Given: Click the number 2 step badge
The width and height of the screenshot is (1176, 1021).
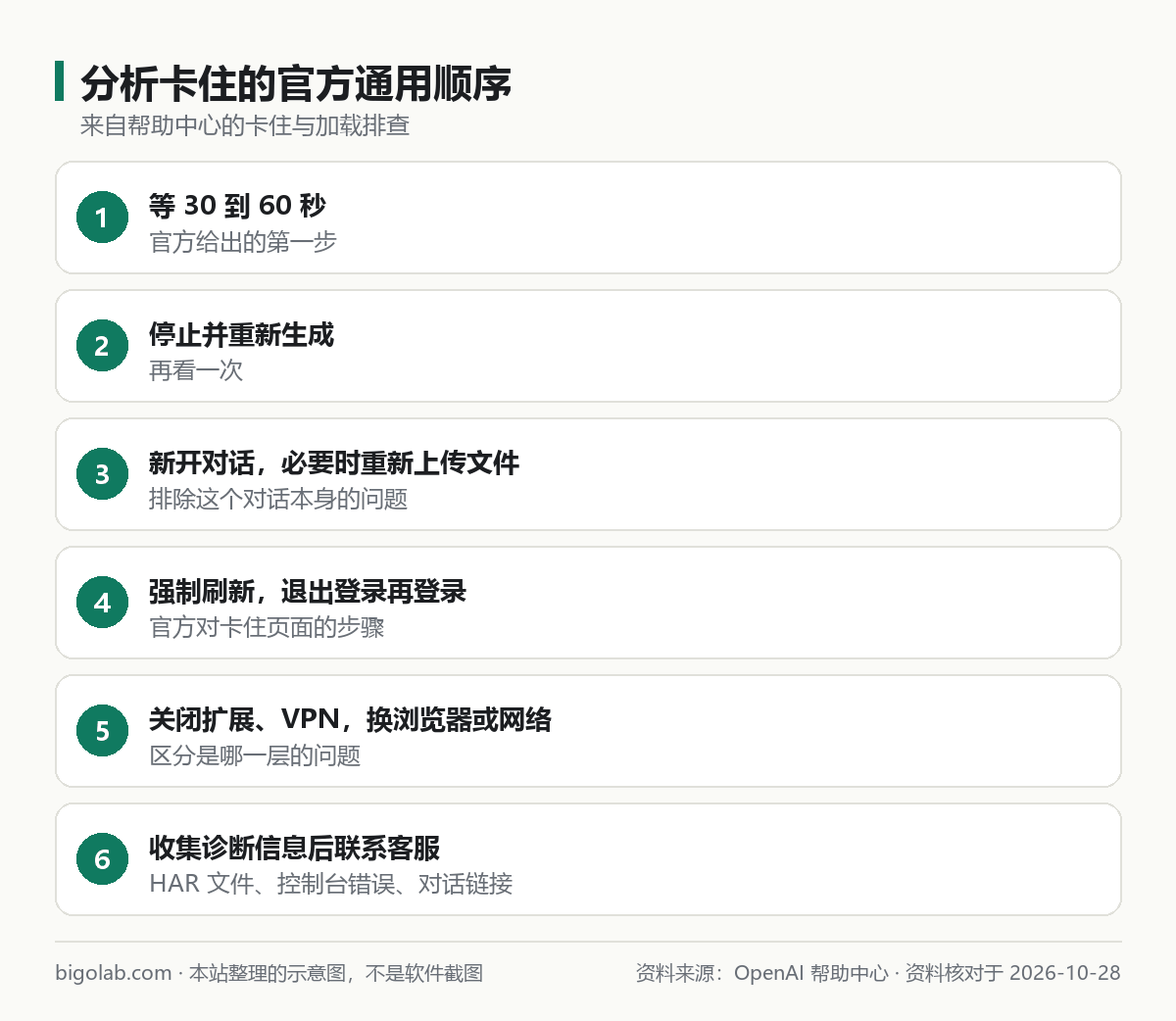Looking at the screenshot, I should pos(102,346).
